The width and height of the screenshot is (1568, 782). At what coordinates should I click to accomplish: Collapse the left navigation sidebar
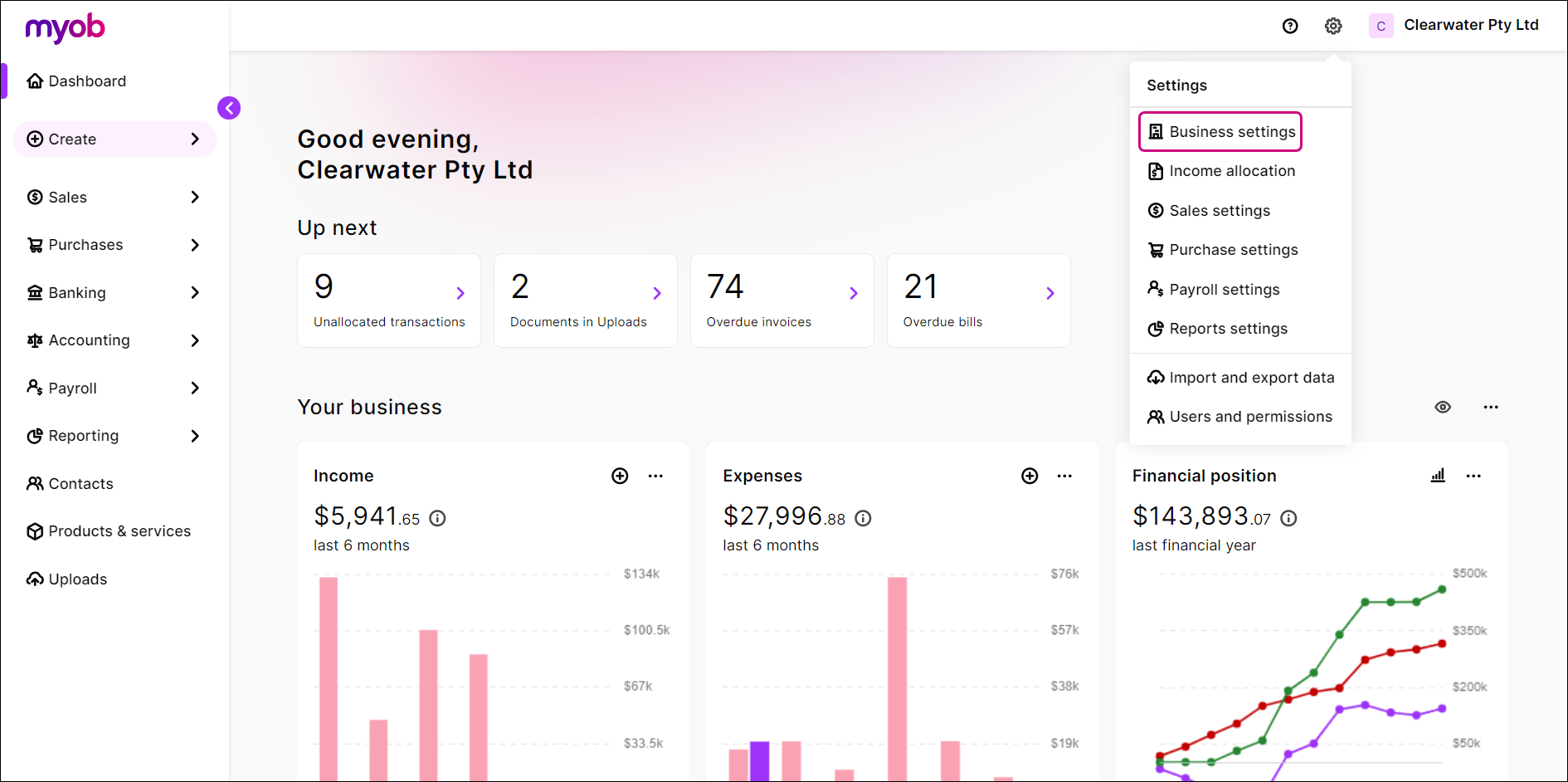click(229, 108)
